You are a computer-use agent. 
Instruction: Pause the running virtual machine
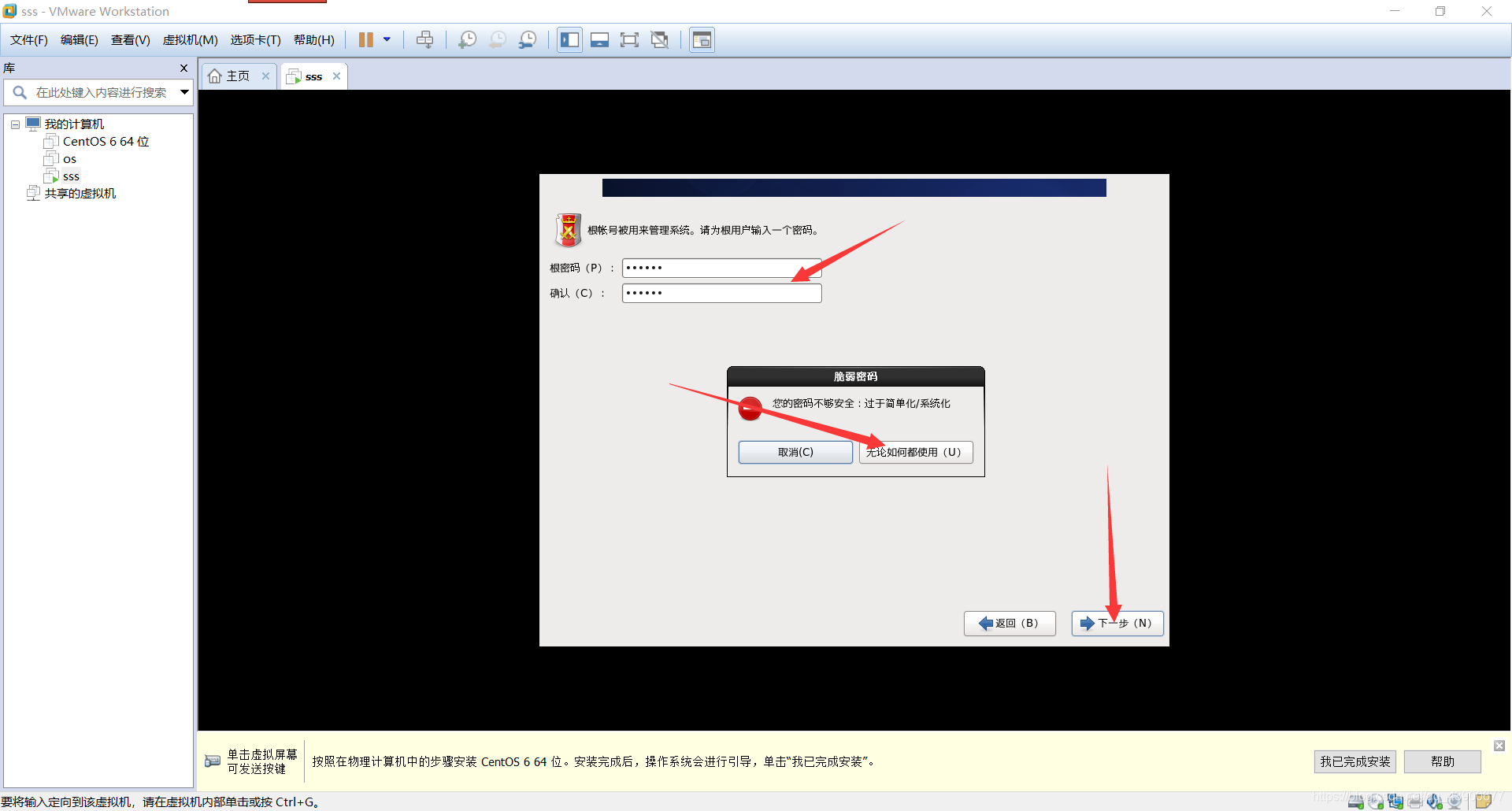(366, 40)
